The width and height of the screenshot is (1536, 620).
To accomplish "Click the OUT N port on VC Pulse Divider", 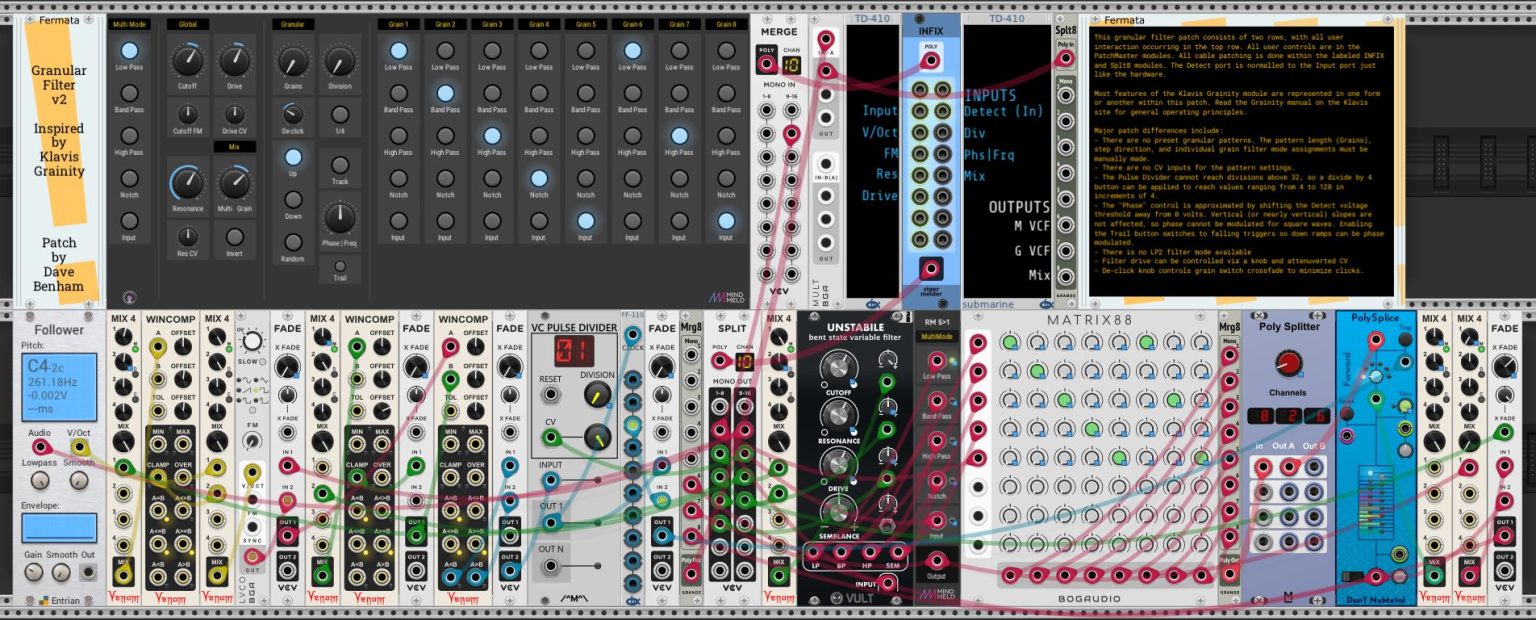I will (x=550, y=567).
